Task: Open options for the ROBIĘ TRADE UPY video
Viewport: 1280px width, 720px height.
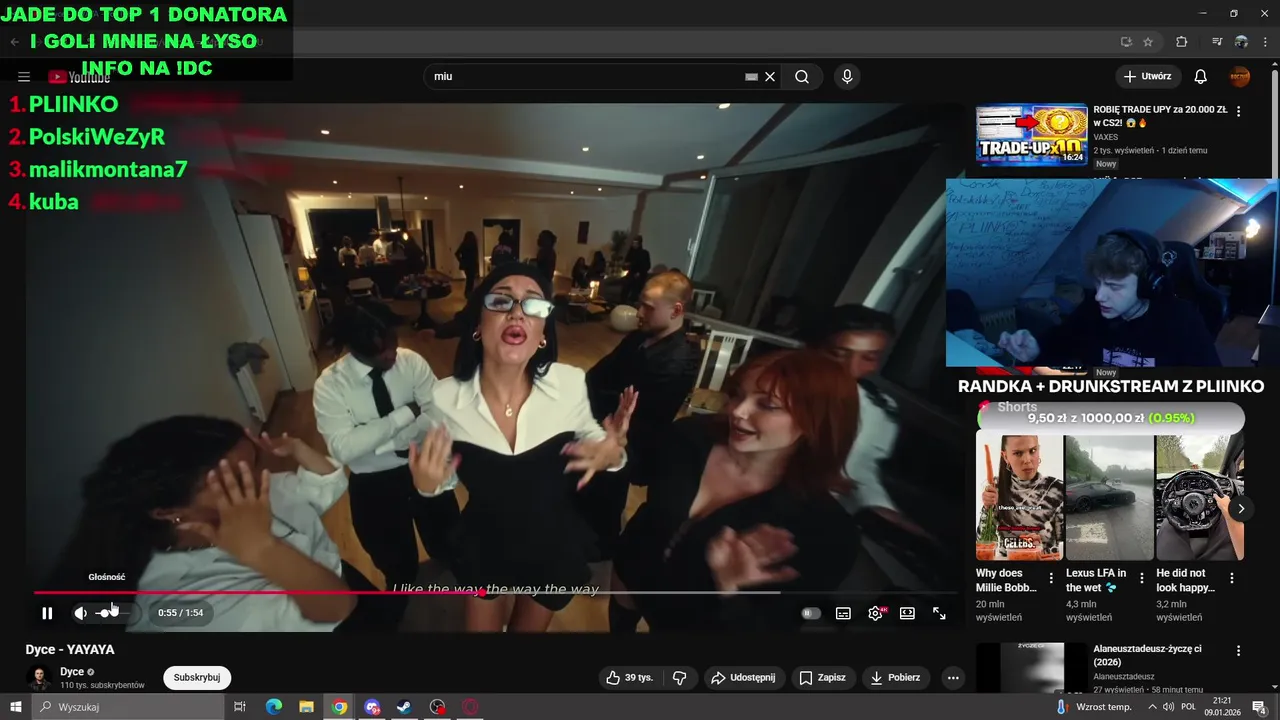Action: 1239,111
